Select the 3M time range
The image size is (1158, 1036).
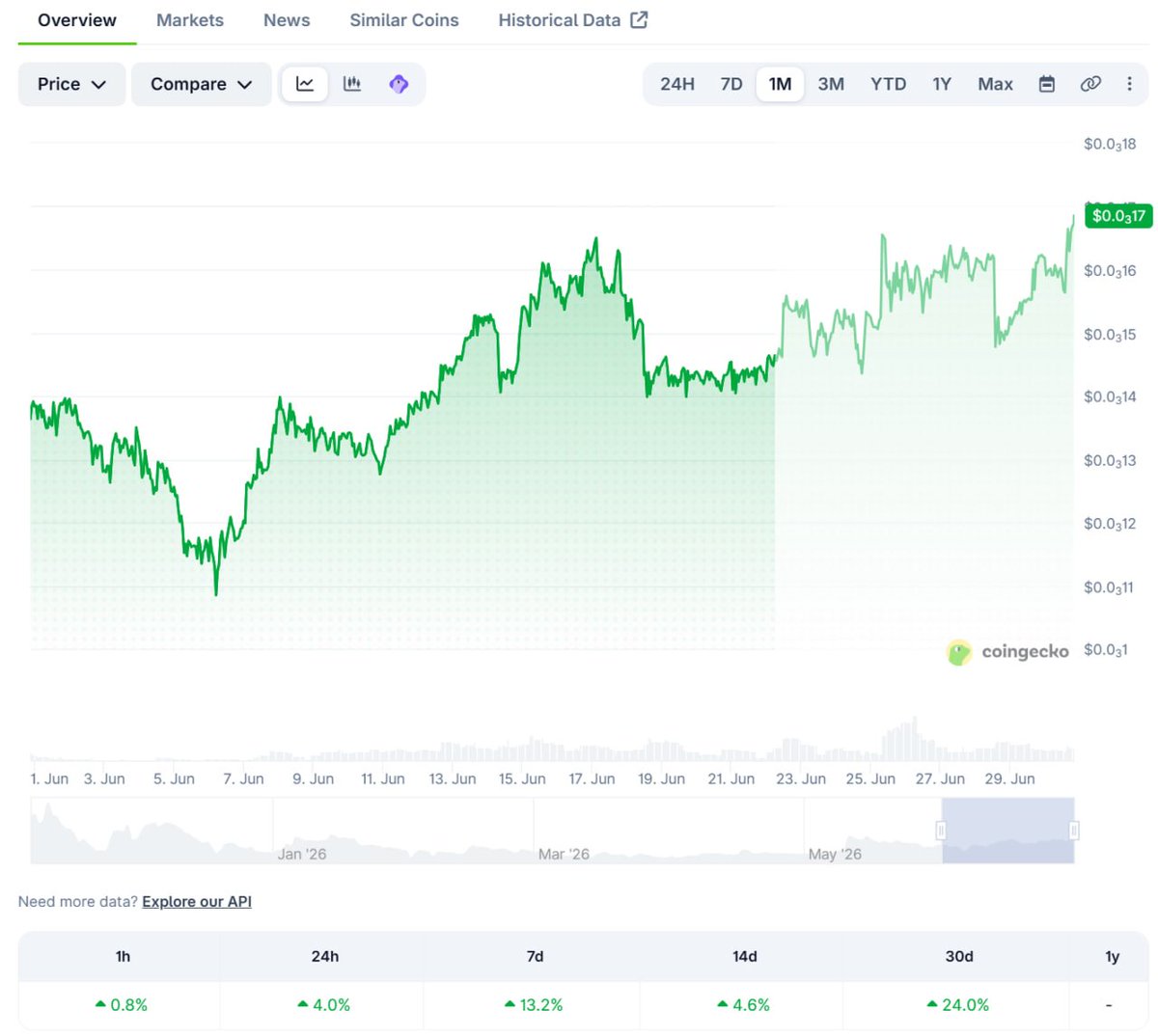point(831,84)
